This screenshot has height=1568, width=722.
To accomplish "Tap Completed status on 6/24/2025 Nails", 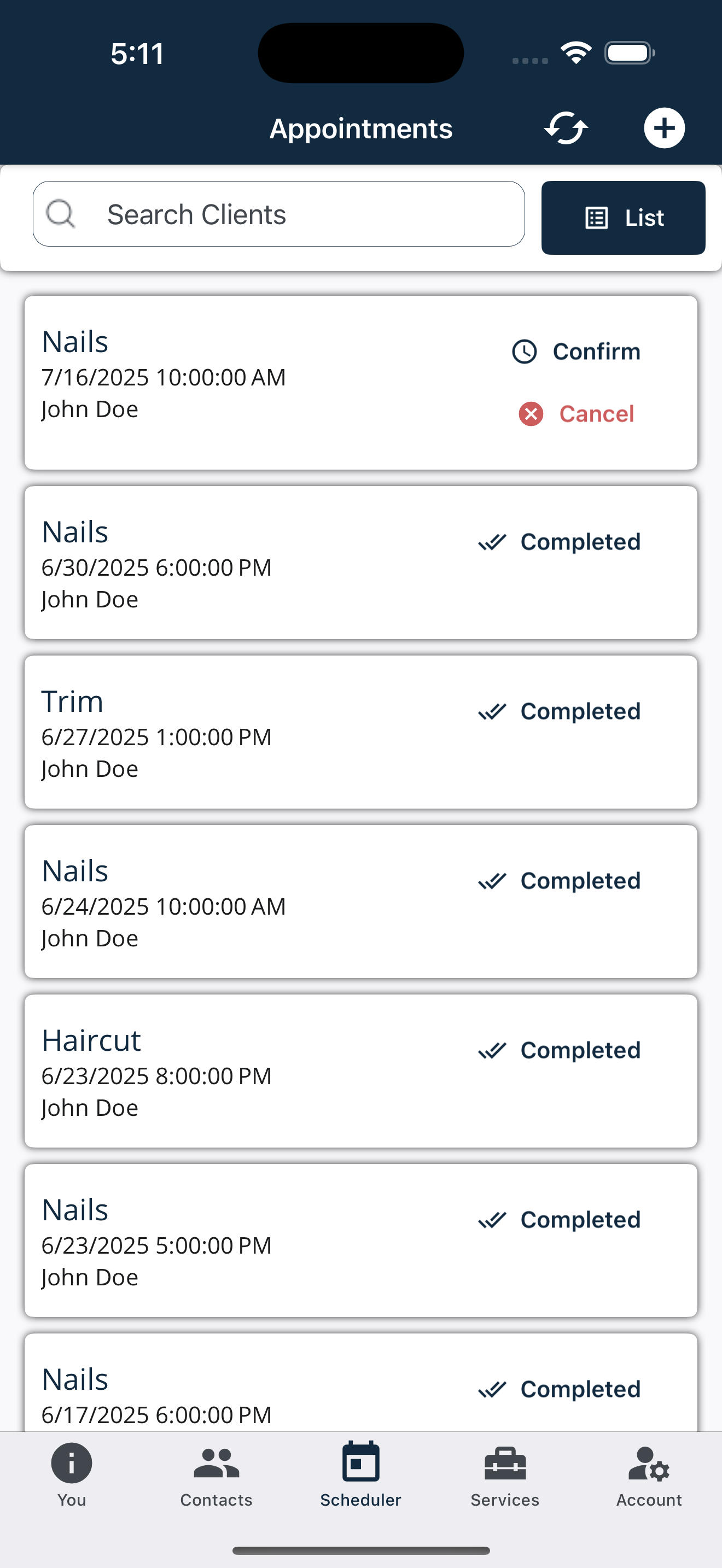I will [x=580, y=881].
